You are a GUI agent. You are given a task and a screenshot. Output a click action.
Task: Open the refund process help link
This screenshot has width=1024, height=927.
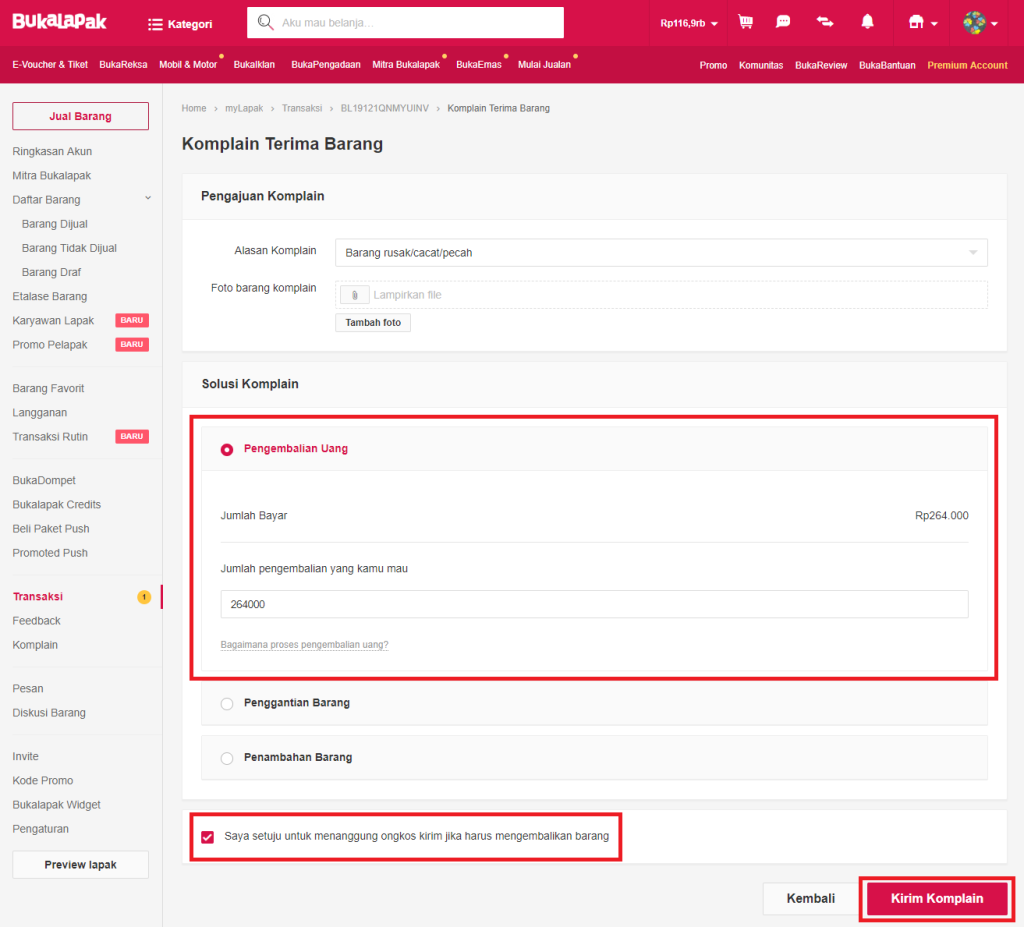[304, 645]
